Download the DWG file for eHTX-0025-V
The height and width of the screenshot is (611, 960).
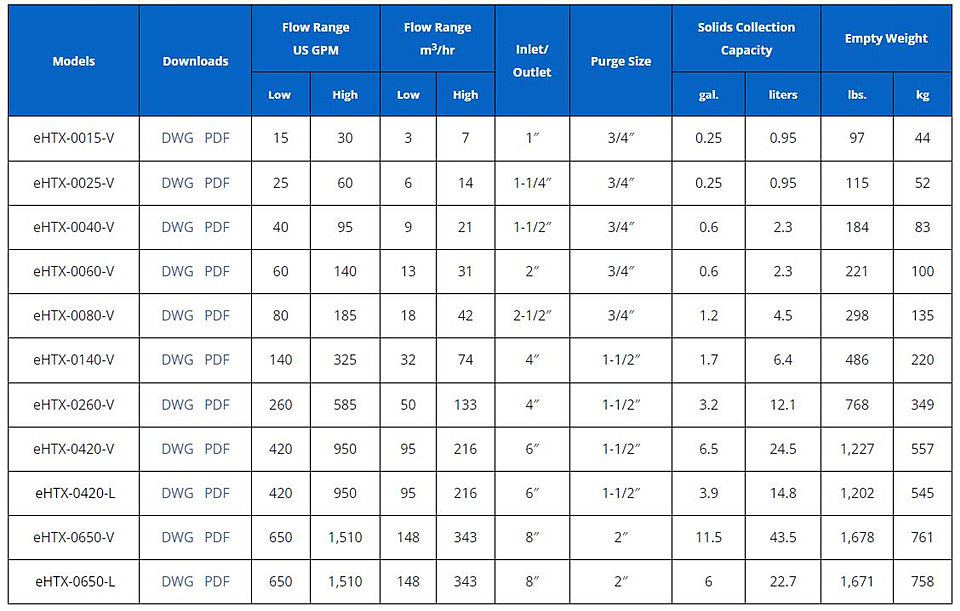(x=177, y=183)
